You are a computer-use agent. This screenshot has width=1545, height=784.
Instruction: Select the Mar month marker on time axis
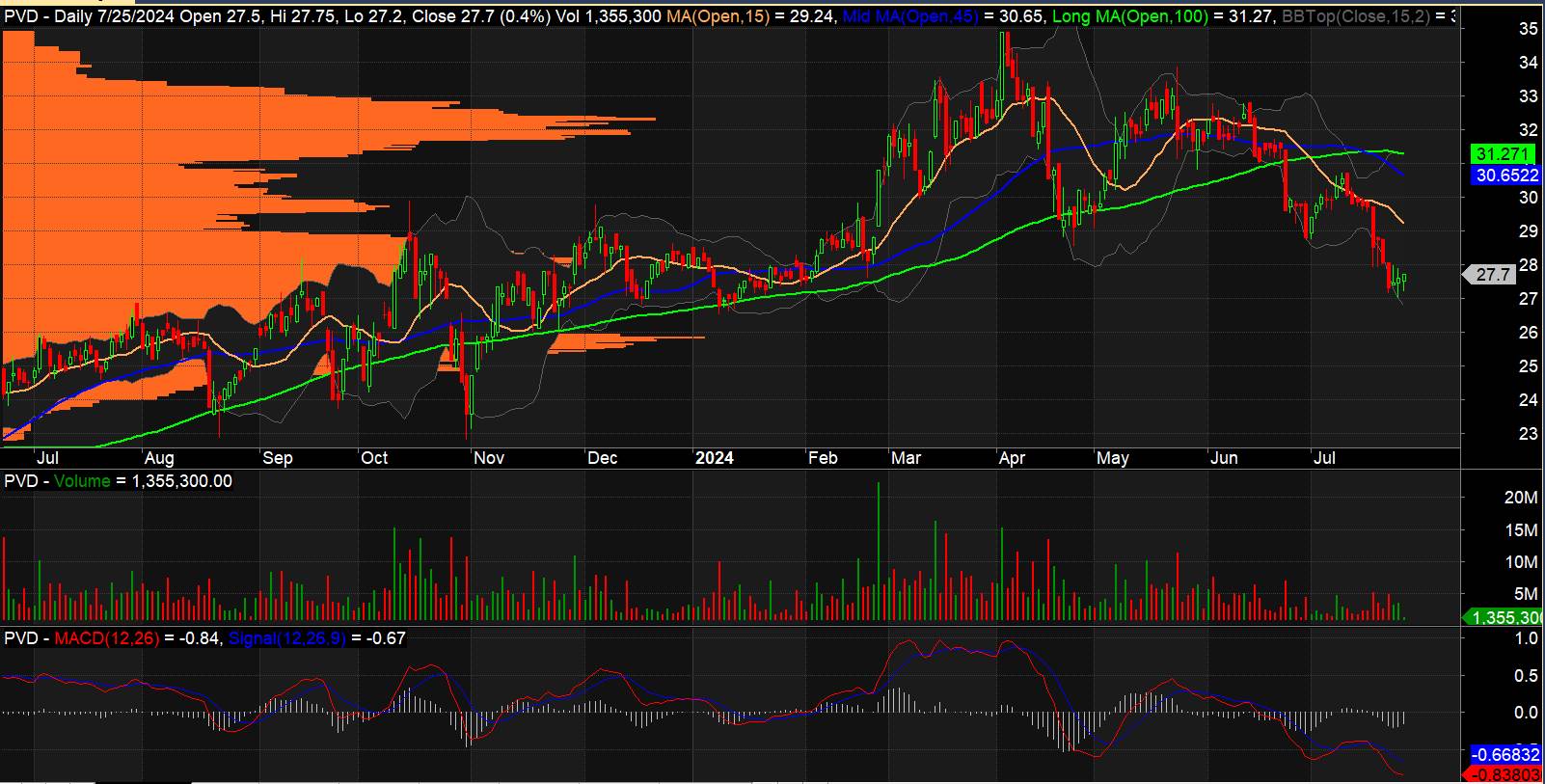click(906, 458)
